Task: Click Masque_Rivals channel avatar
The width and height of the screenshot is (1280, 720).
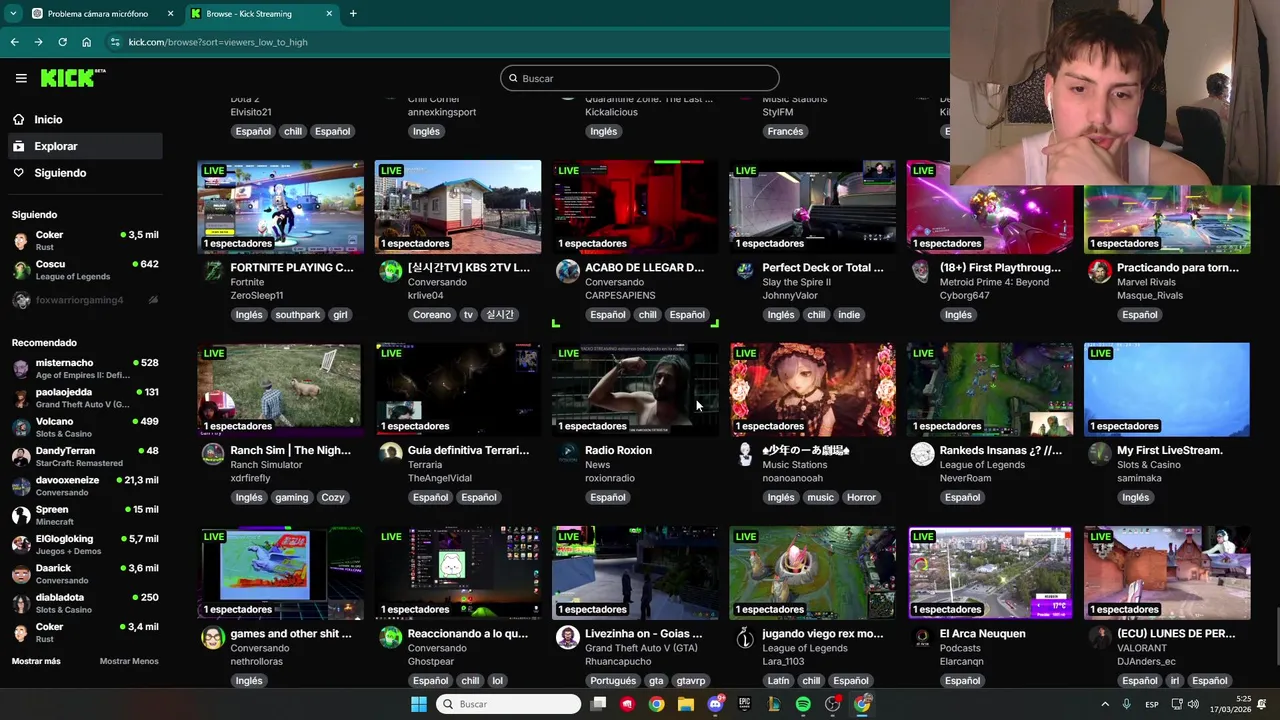Action: (1100, 271)
